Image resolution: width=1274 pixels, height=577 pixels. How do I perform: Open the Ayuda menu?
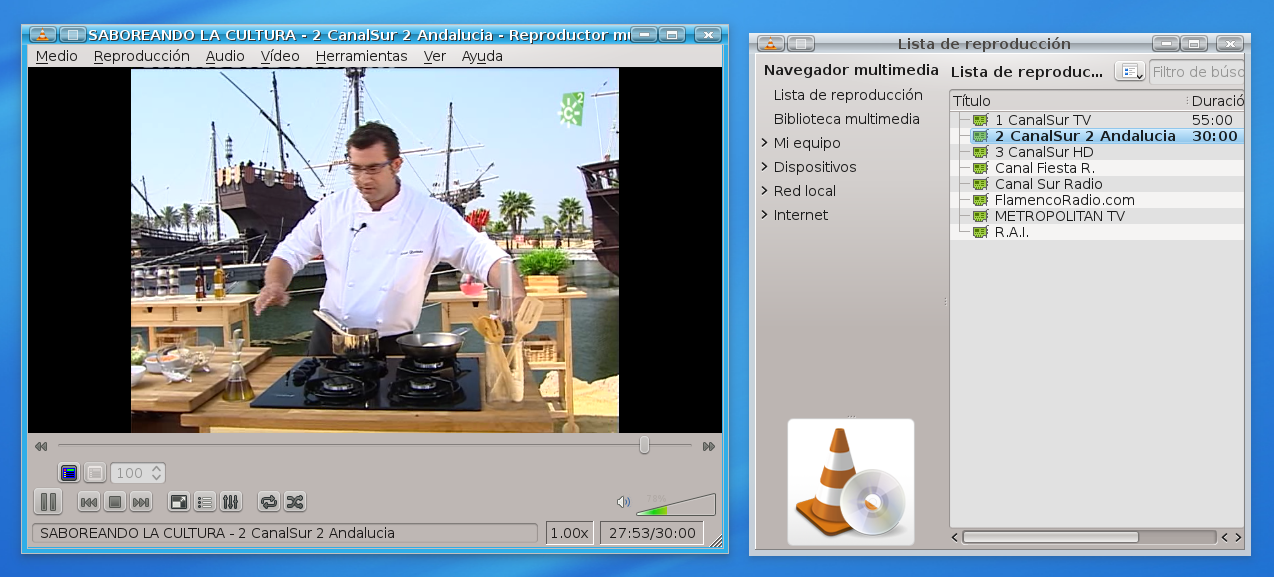pyautogui.click(x=482, y=56)
